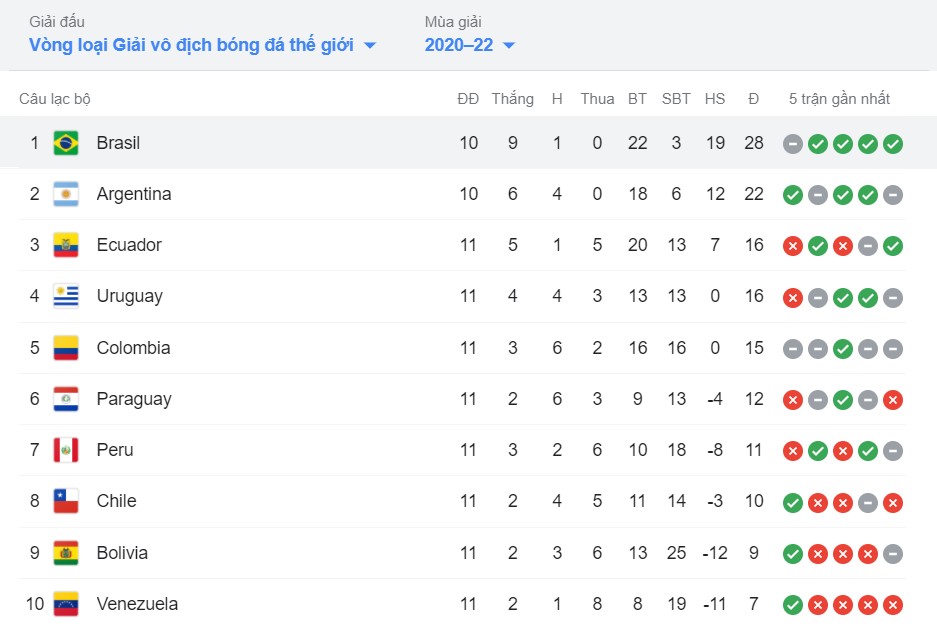937x631 pixels.
Task: Click Venezuela's green win result icon
Action: (793, 605)
